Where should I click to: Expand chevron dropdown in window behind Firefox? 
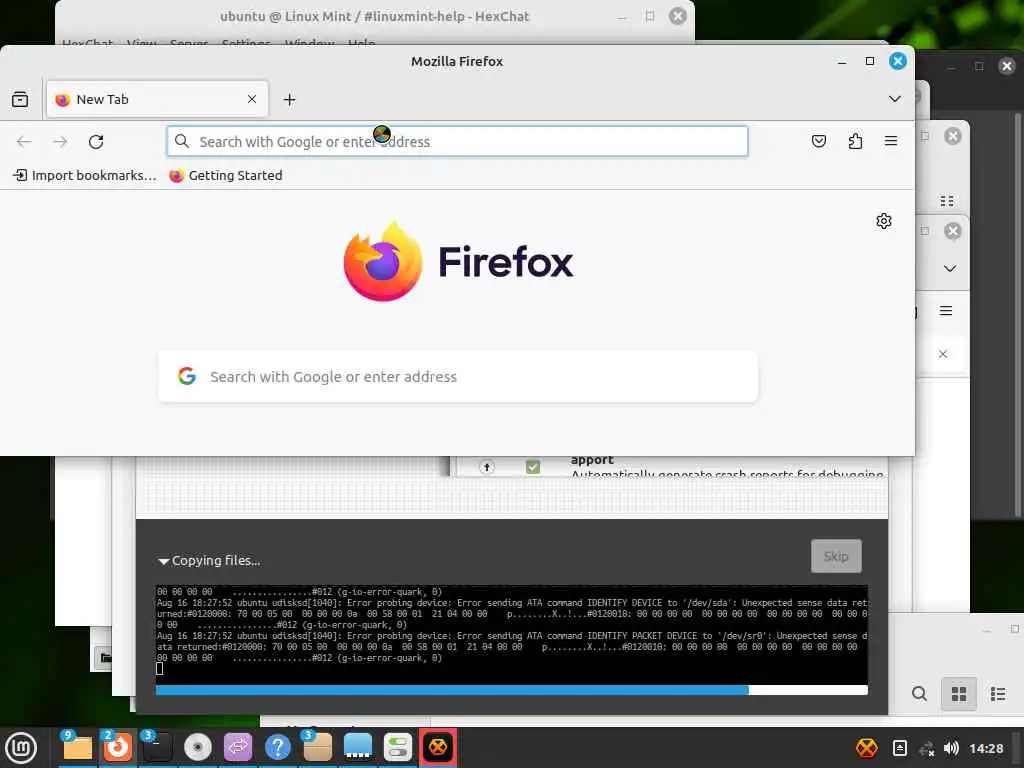(x=950, y=268)
